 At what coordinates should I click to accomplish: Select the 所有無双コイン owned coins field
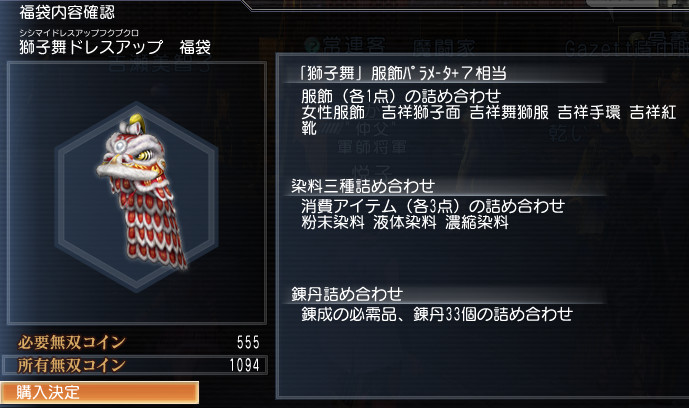pos(134,365)
